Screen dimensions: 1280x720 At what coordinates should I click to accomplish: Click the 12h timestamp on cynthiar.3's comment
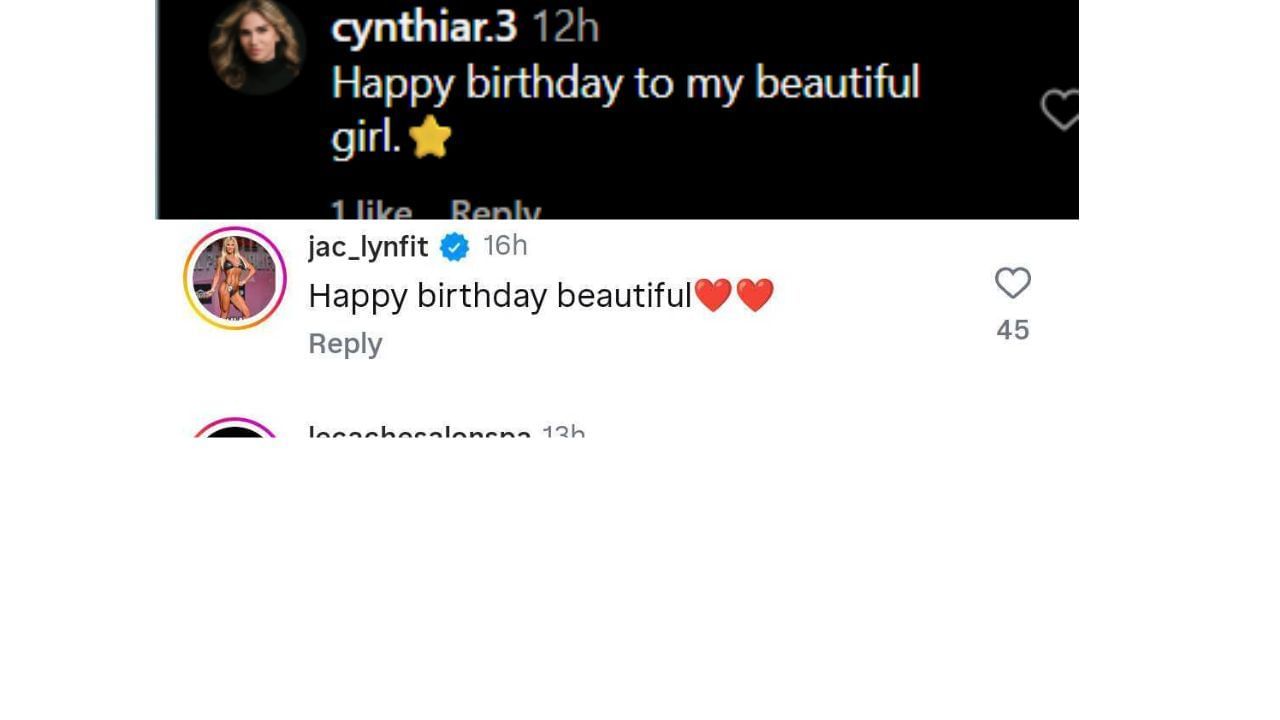567,28
